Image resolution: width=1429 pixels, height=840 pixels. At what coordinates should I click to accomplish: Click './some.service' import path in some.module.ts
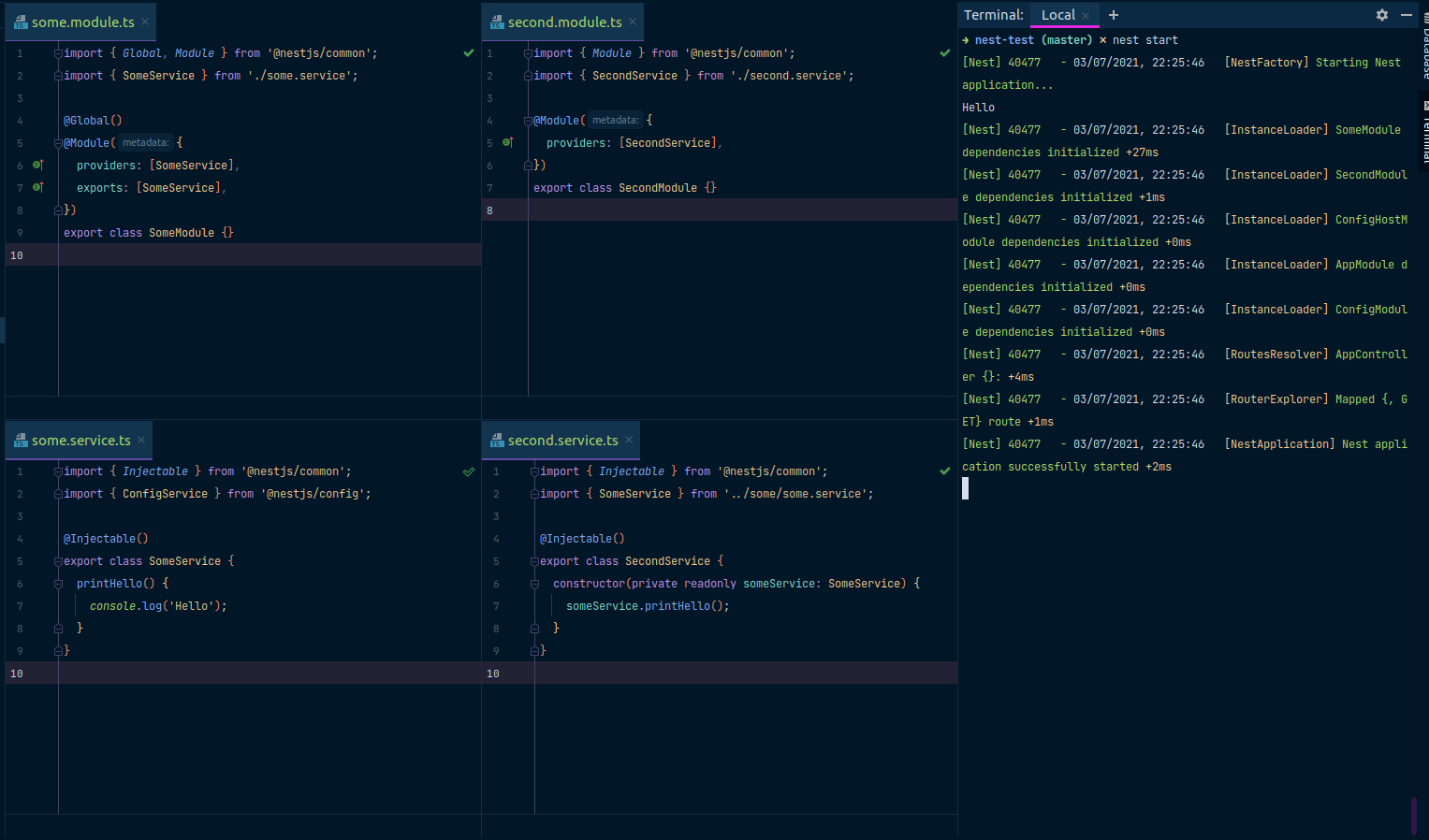(299, 76)
